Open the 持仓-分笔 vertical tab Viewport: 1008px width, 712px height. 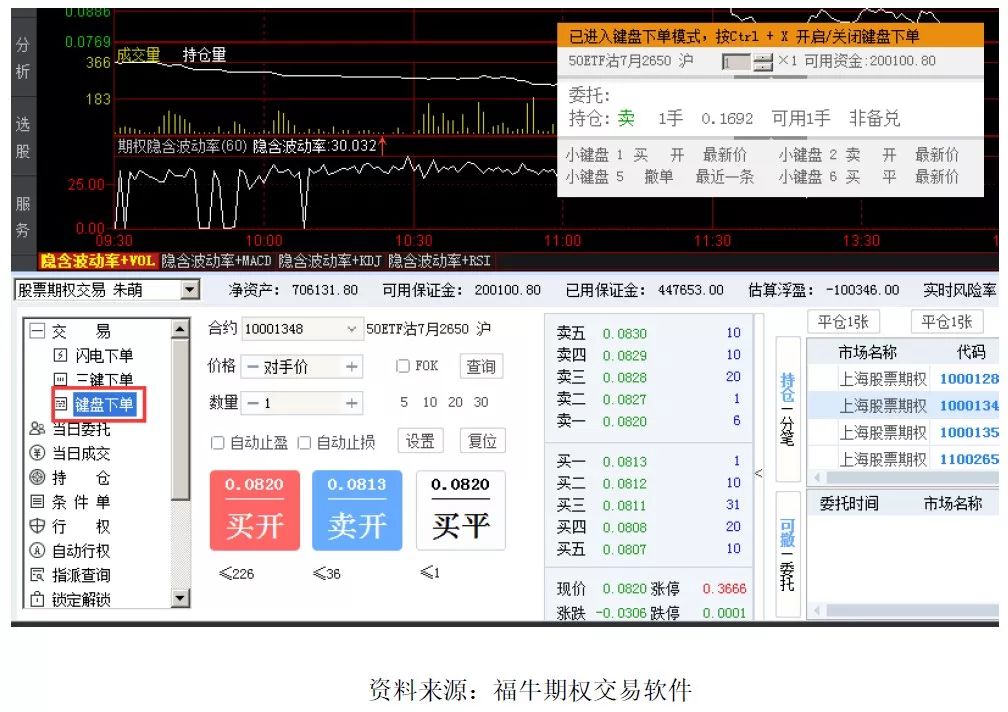(x=788, y=409)
